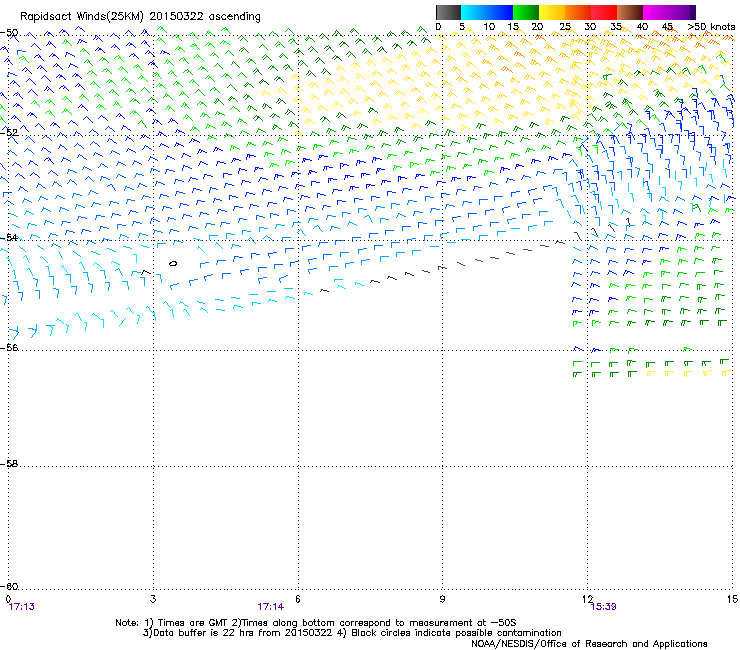Click the longitude label 15

tap(732, 599)
